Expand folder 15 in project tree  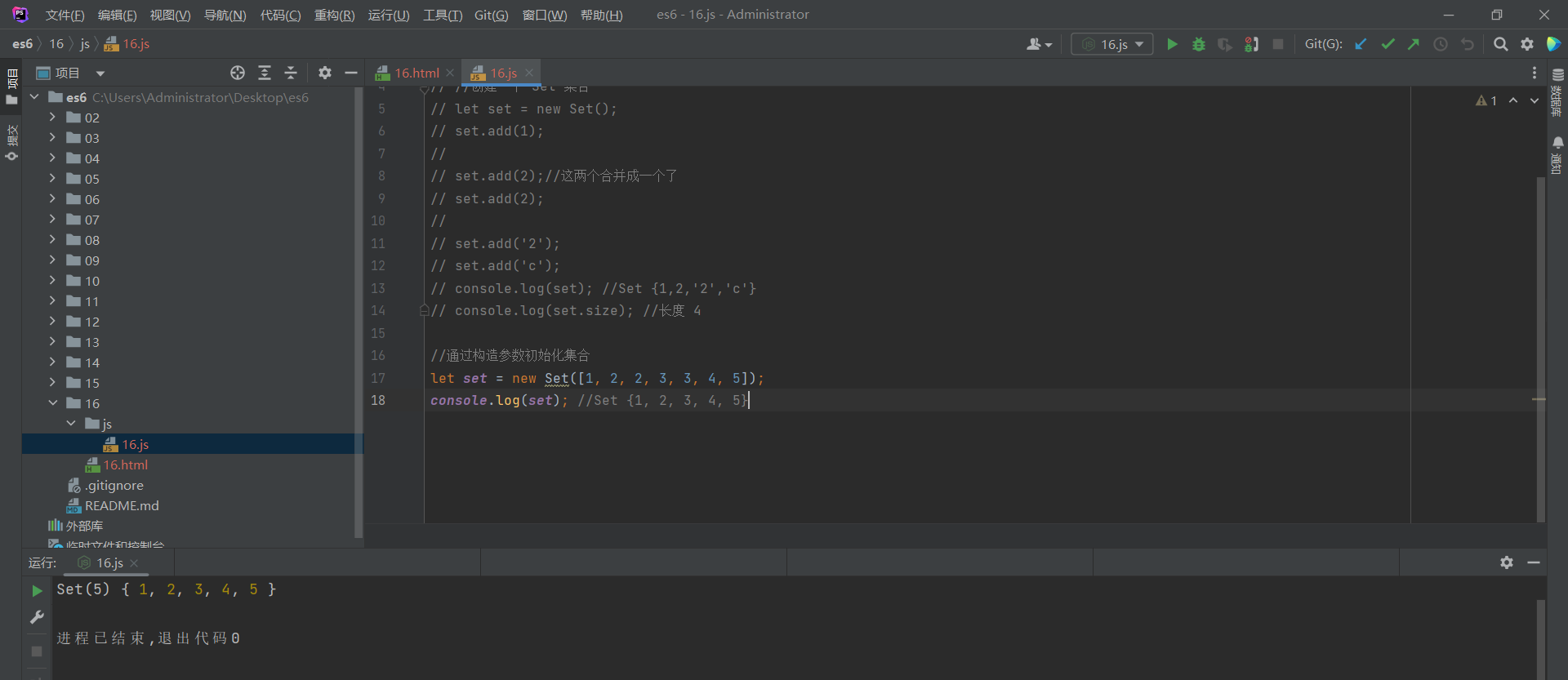[x=52, y=382]
